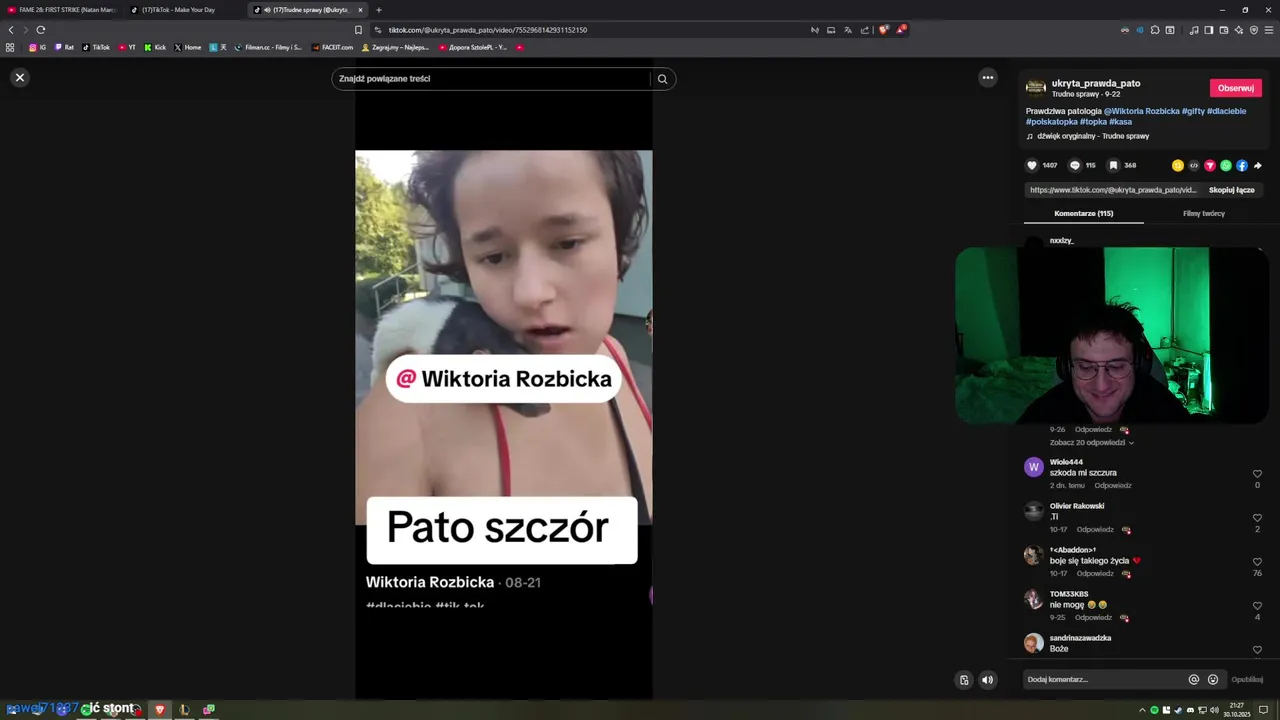1280x720 pixels.
Task: Like the video with heart icon
Action: pos(1032,165)
